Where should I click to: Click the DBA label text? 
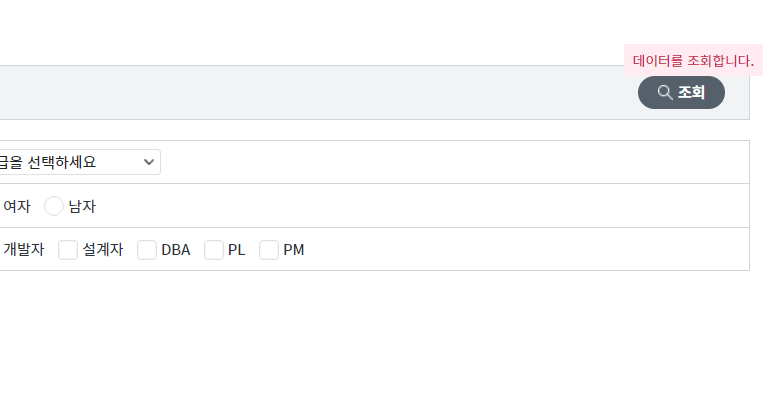coord(176,250)
